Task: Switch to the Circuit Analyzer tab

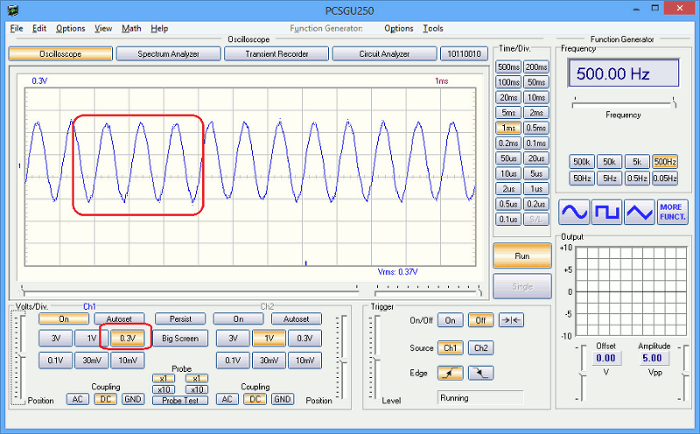Action: (384, 54)
